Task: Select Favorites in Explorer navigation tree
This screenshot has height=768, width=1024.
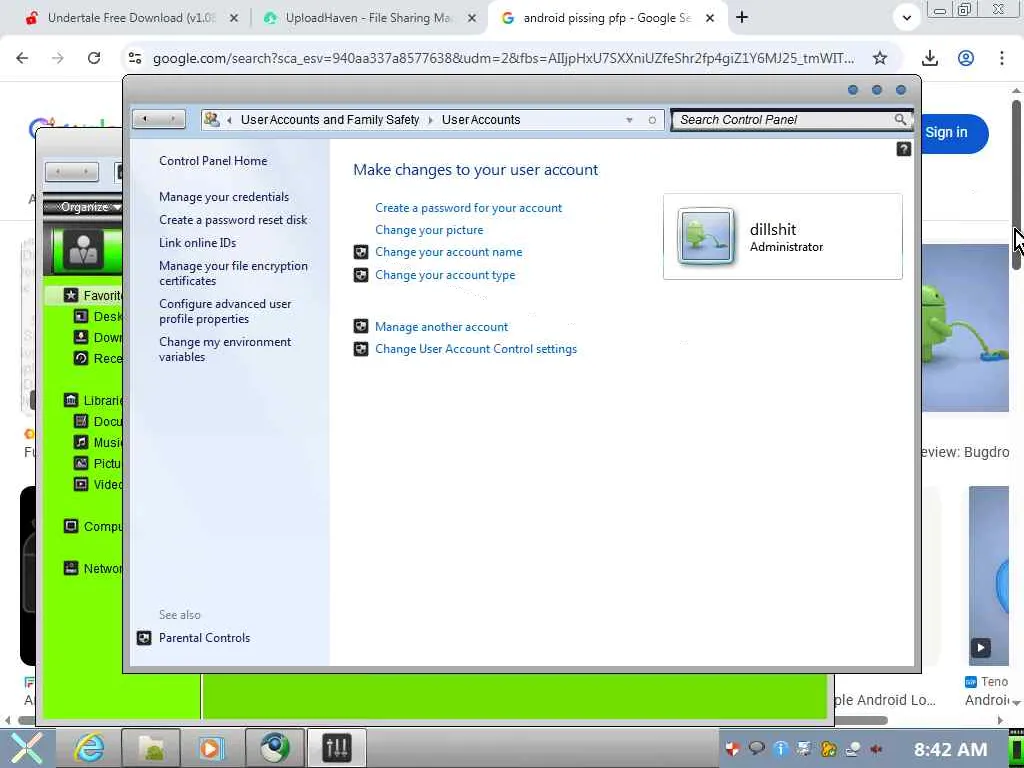Action: pyautogui.click(x=93, y=296)
